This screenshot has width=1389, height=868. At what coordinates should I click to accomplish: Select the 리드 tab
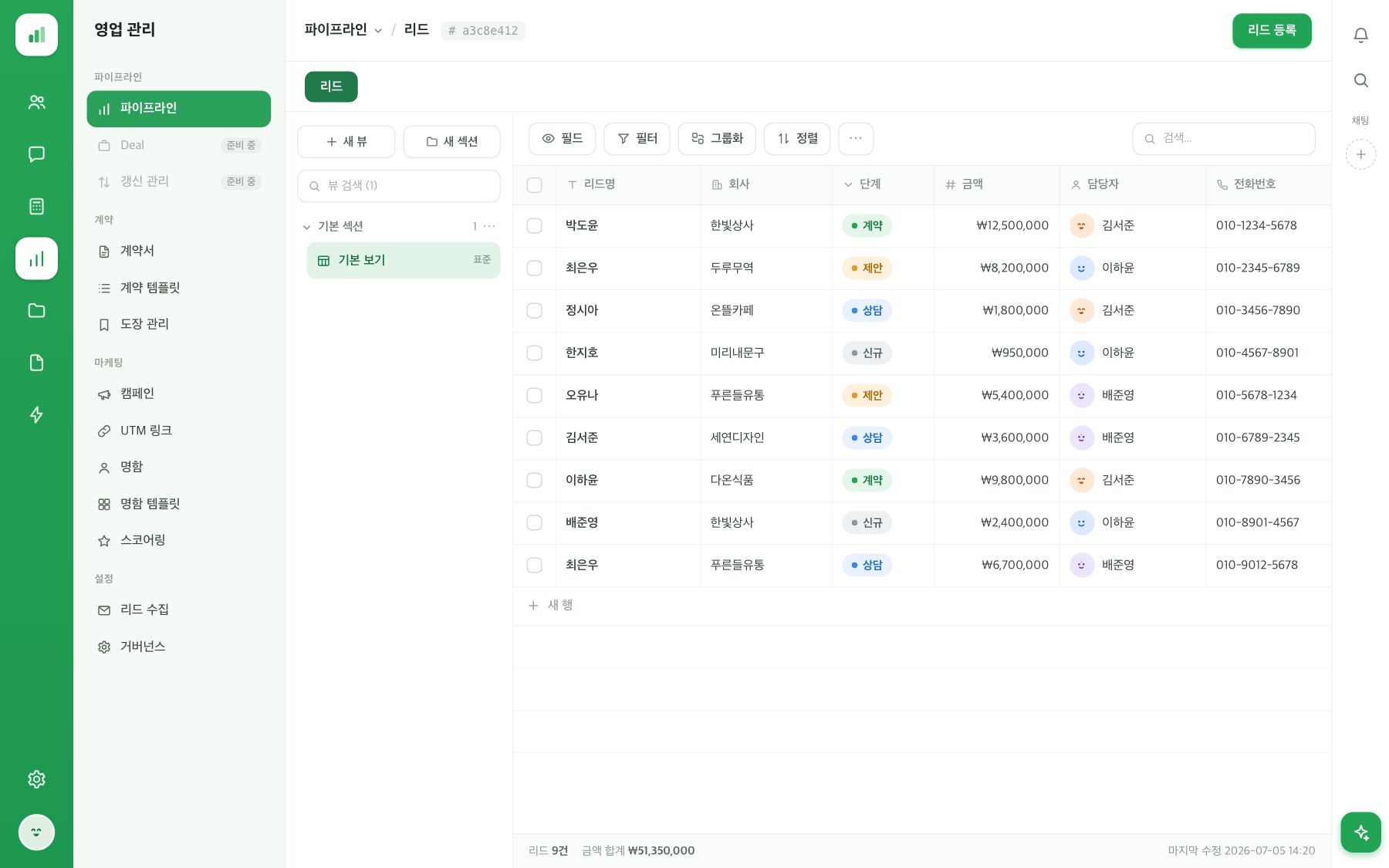click(331, 86)
